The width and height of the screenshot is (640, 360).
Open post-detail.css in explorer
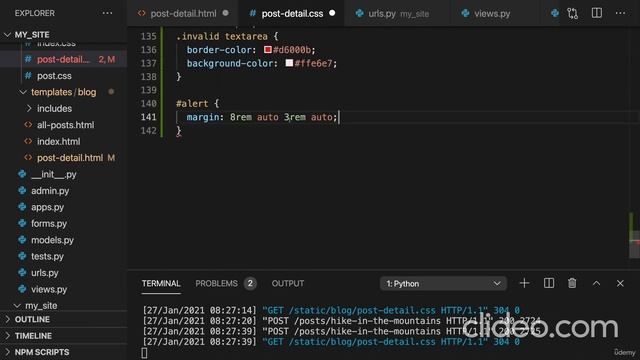63,59
